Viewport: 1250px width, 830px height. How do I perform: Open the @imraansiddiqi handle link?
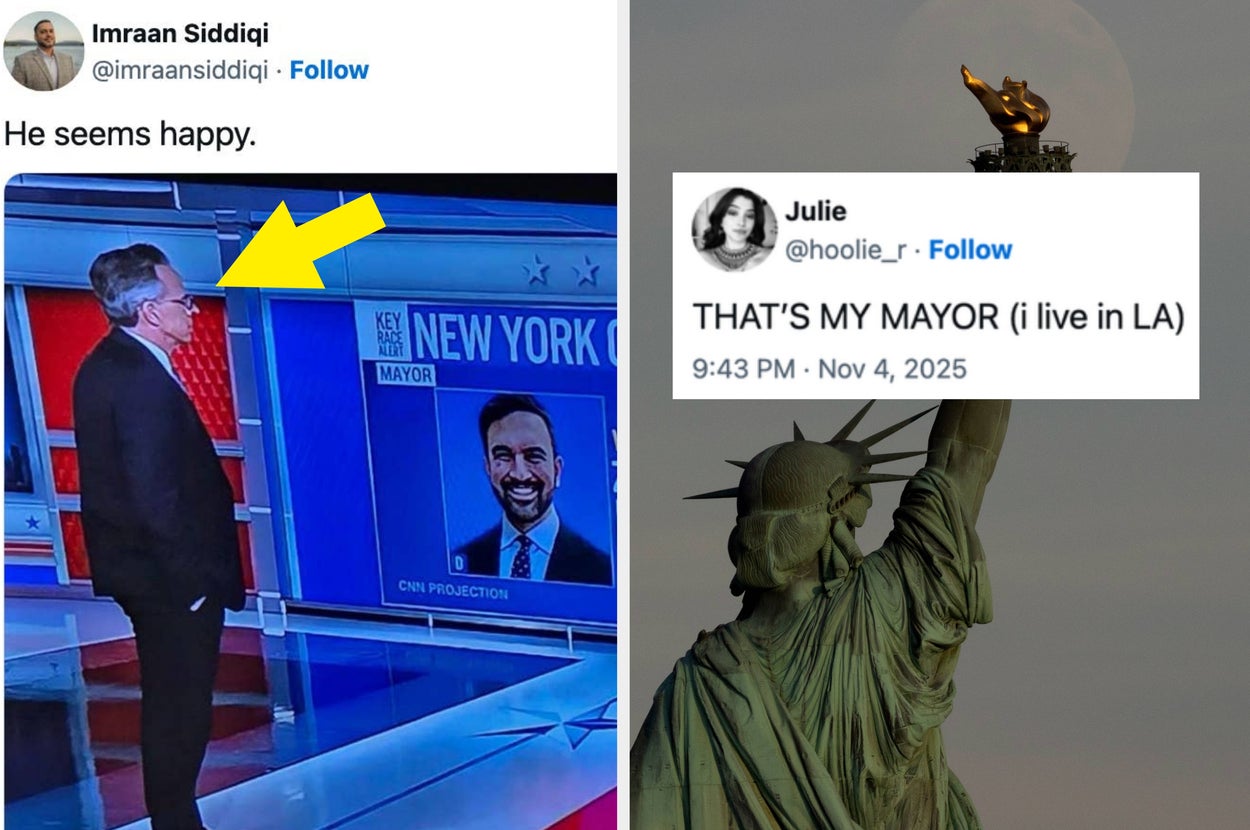click(x=179, y=70)
